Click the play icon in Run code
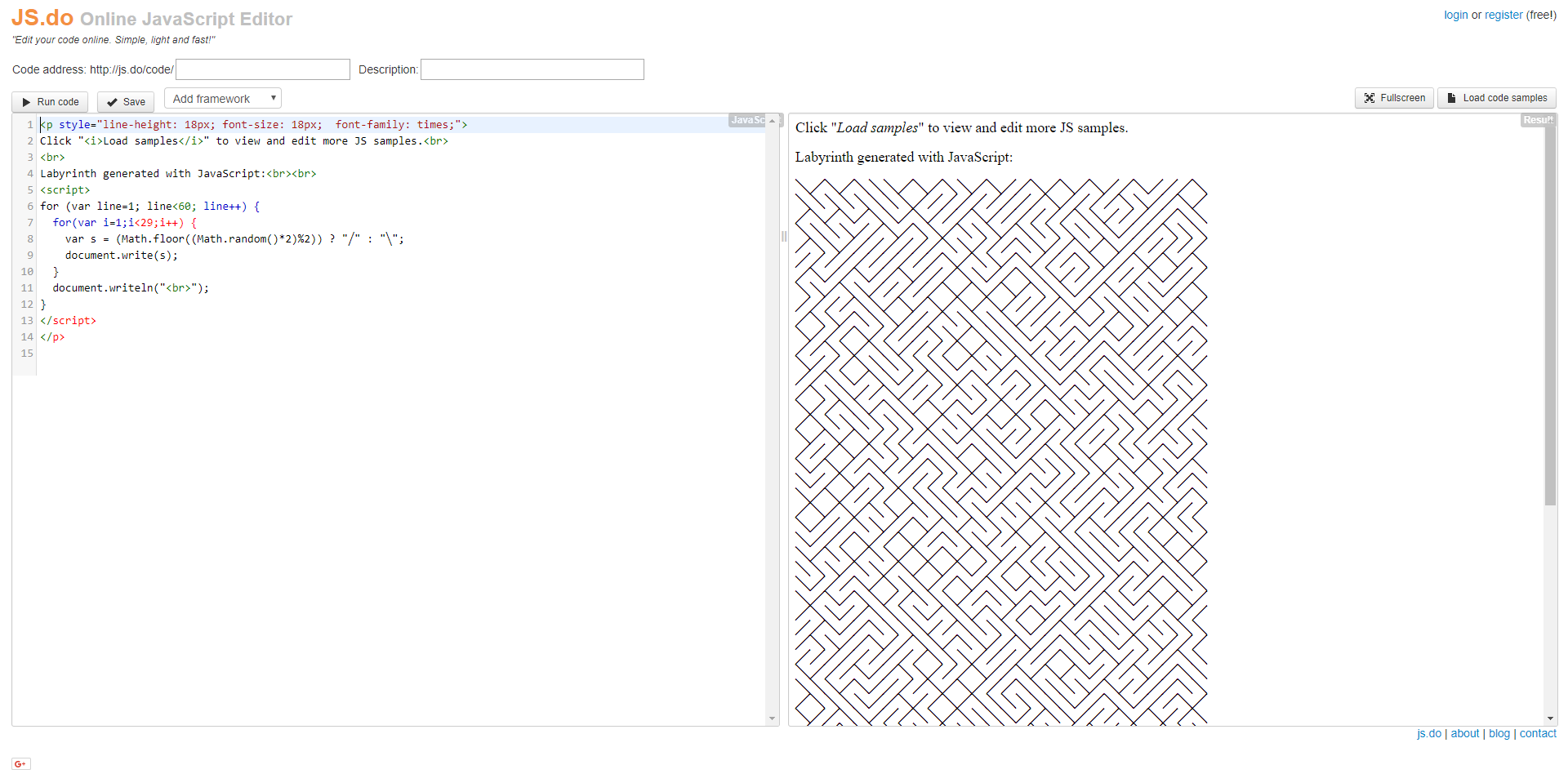 click(26, 102)
